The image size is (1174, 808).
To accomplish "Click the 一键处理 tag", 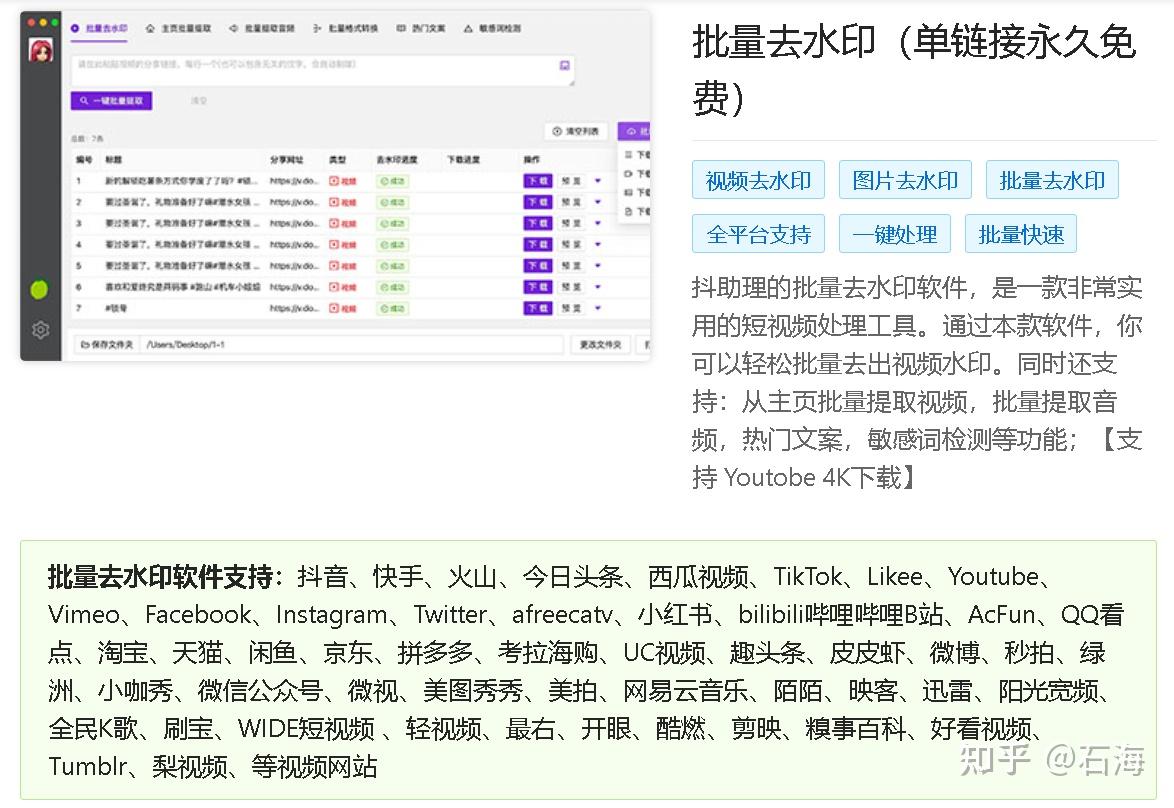I will [x=894, y=234].
